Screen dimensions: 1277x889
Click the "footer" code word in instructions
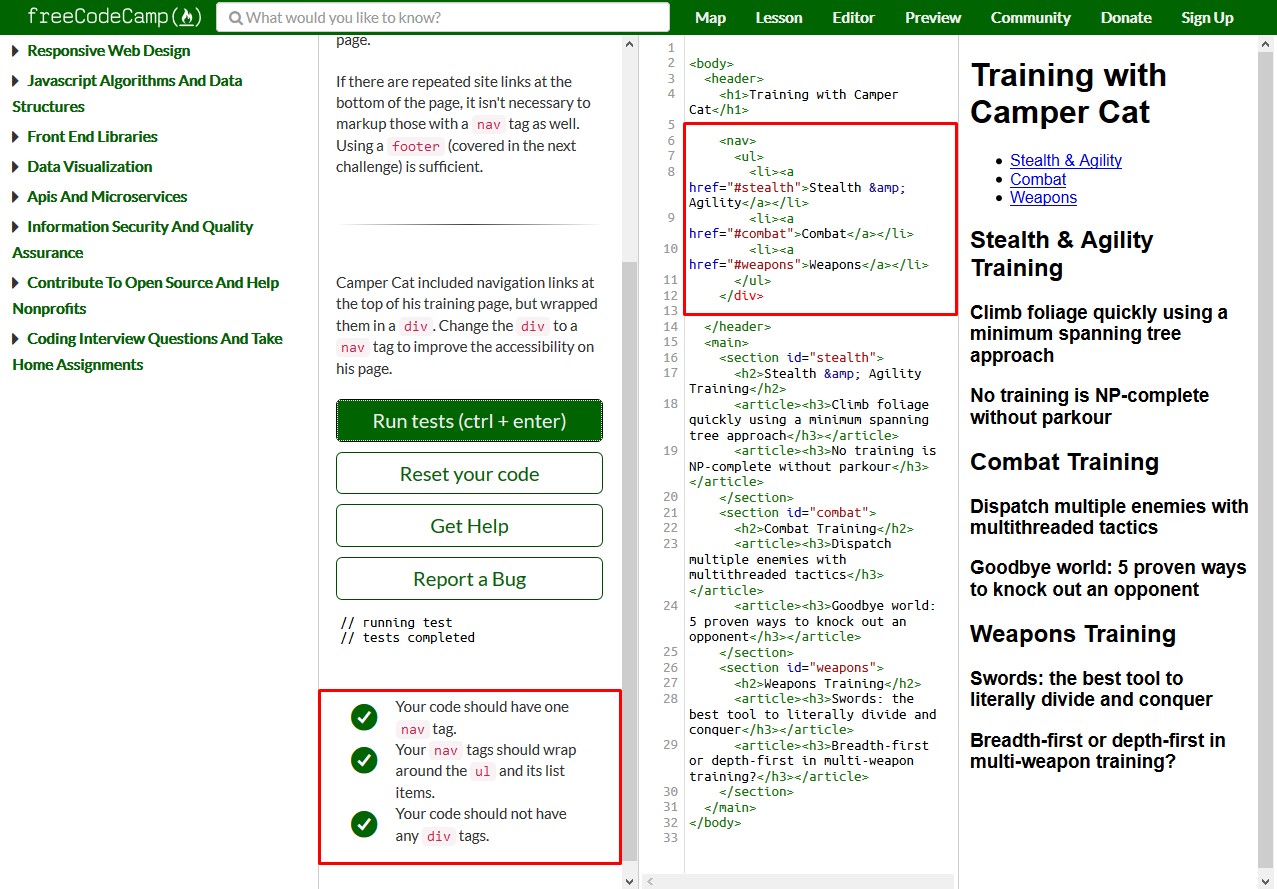[x=416, y=146]
